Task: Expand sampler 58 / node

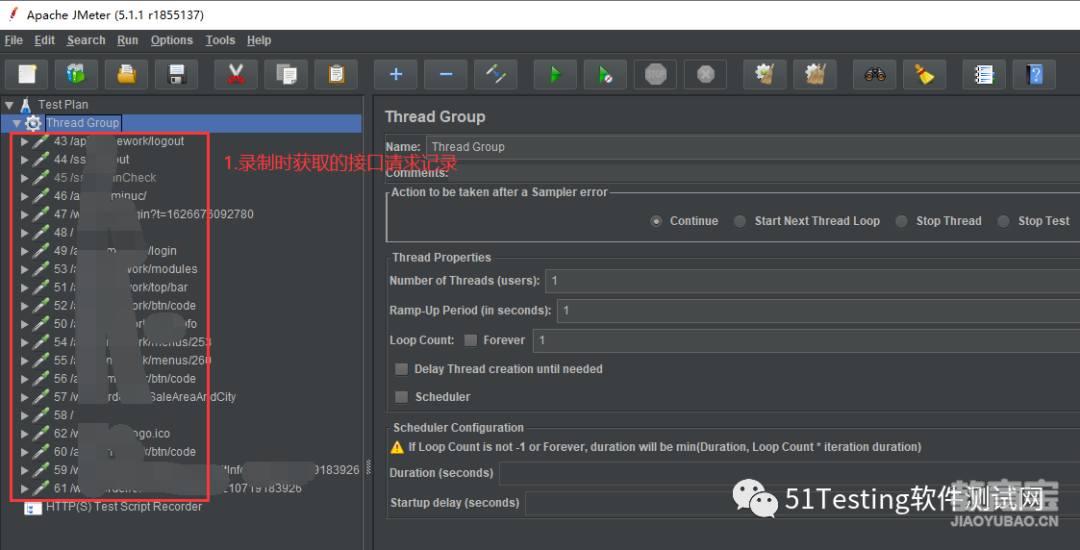Action: [25, 415]
